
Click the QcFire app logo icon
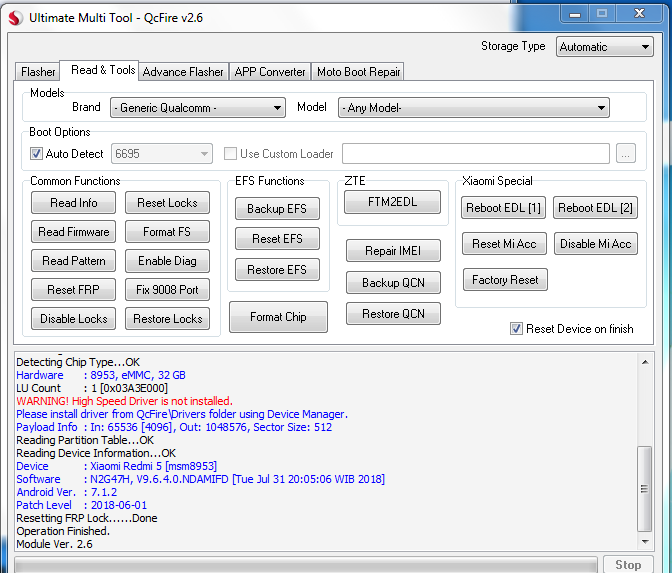pos(15,18)
